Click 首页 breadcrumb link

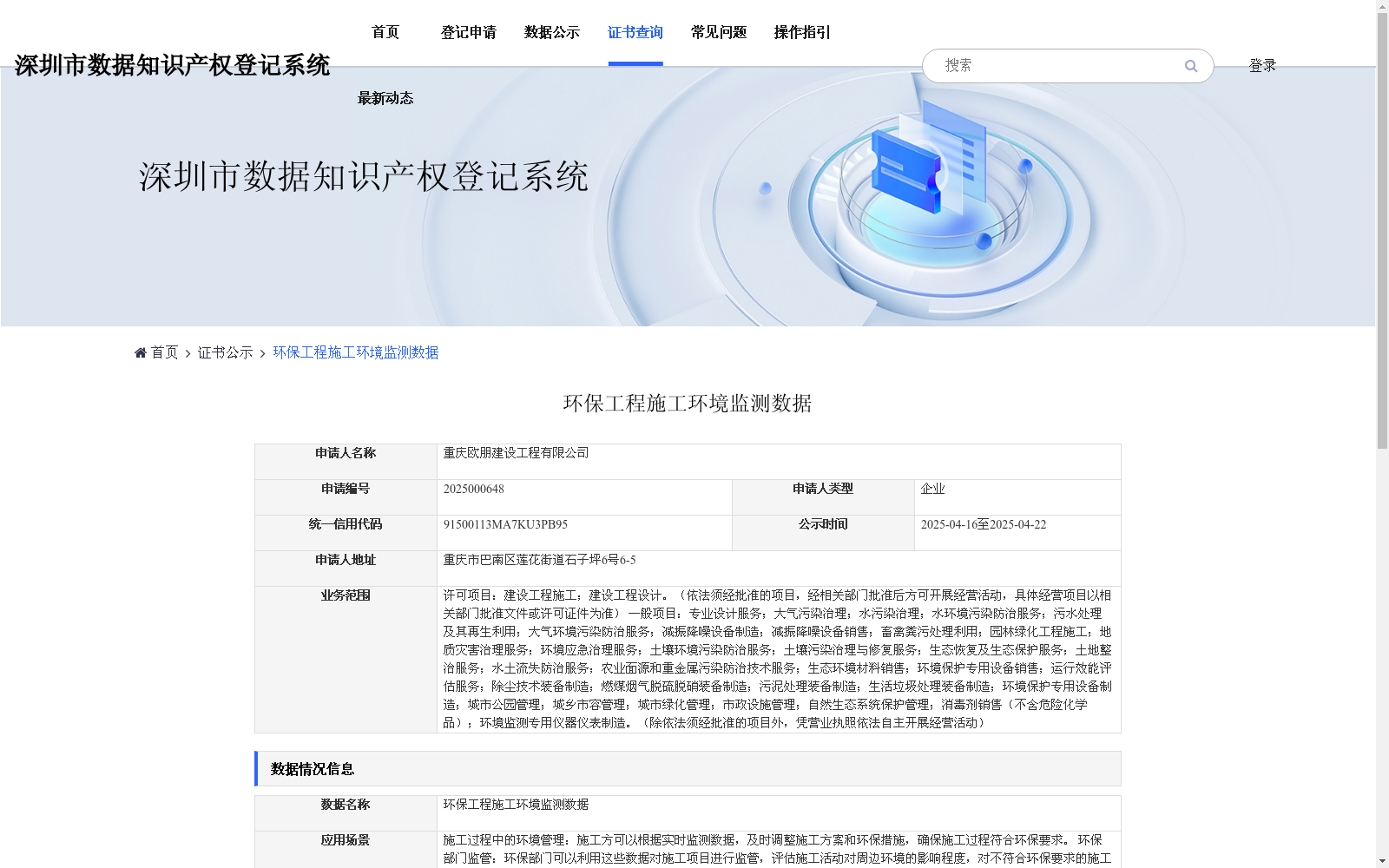(x=164, y=352)
